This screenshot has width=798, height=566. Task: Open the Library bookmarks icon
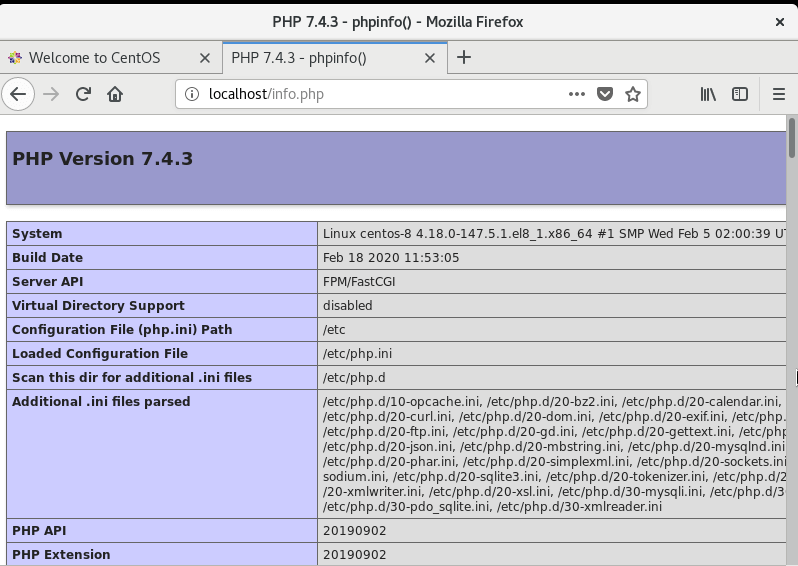click(708, 94)
